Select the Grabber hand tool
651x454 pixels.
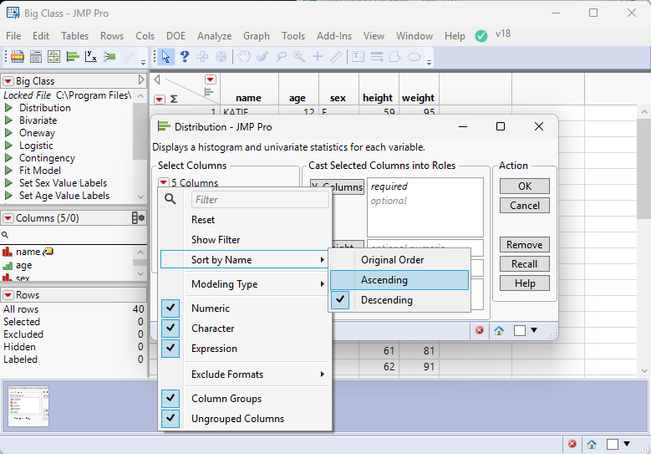tap(246, 57)
